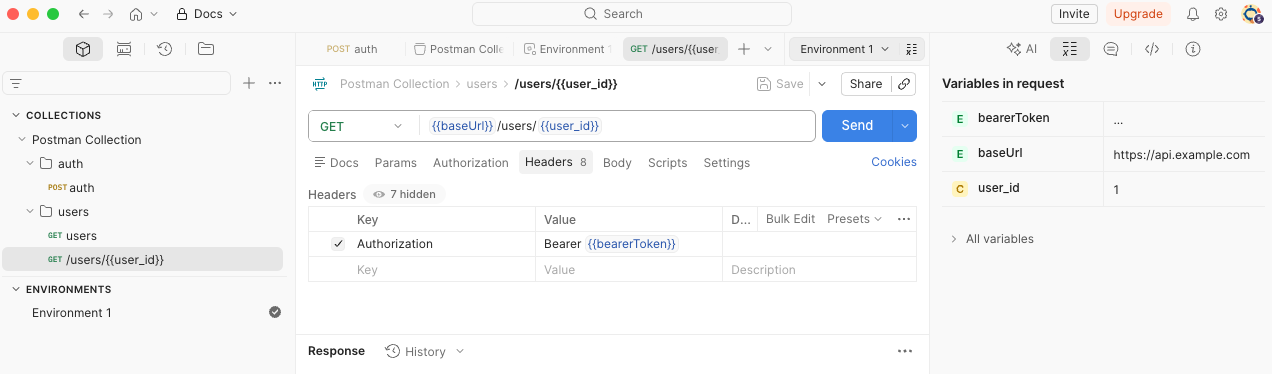Open the Presets dropdown

[855, 219]
